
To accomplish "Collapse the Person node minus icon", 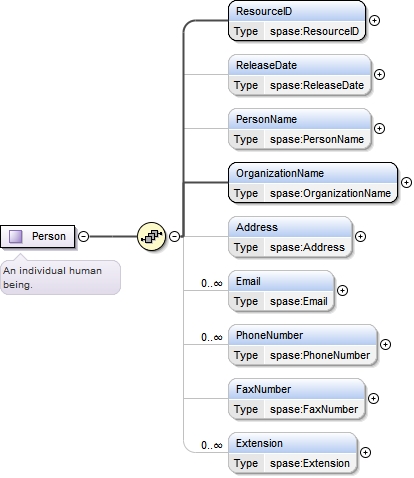I will tap(83, 237).
